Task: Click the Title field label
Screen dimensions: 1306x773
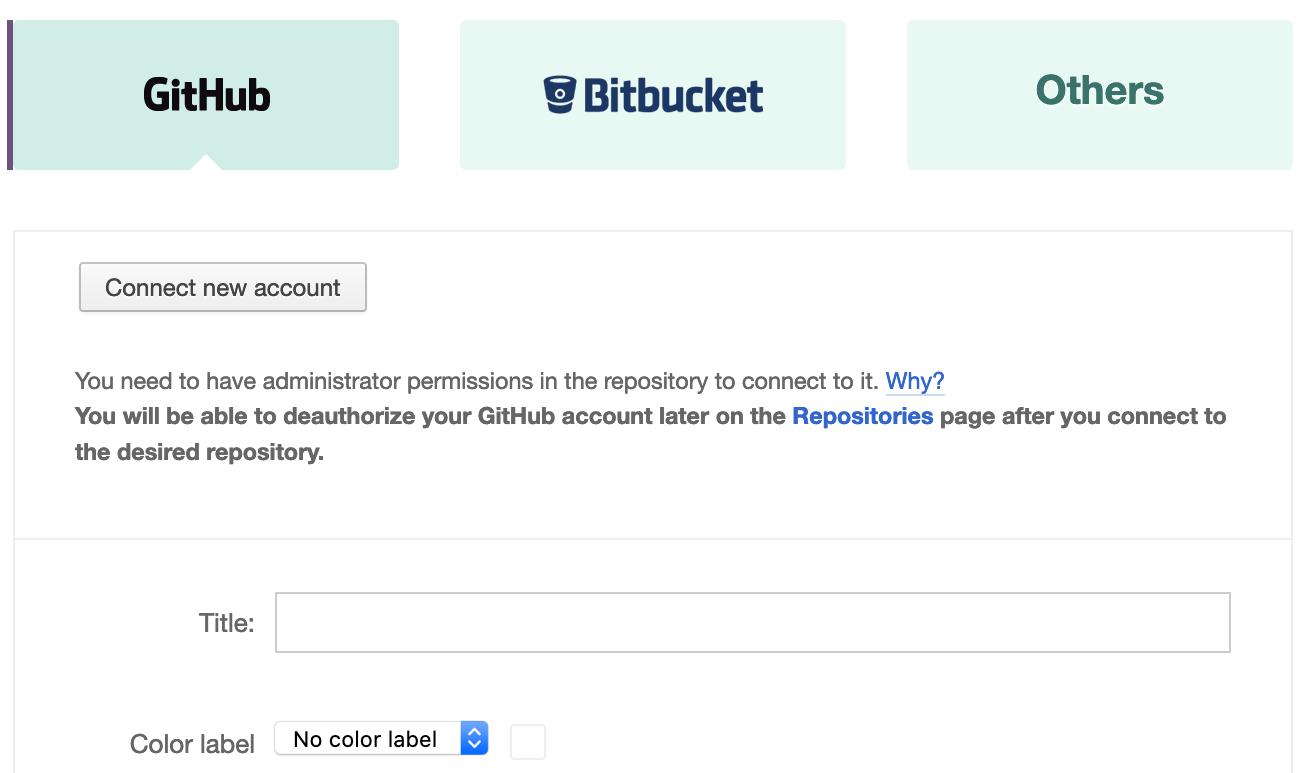Action: [x=227, y=623]
